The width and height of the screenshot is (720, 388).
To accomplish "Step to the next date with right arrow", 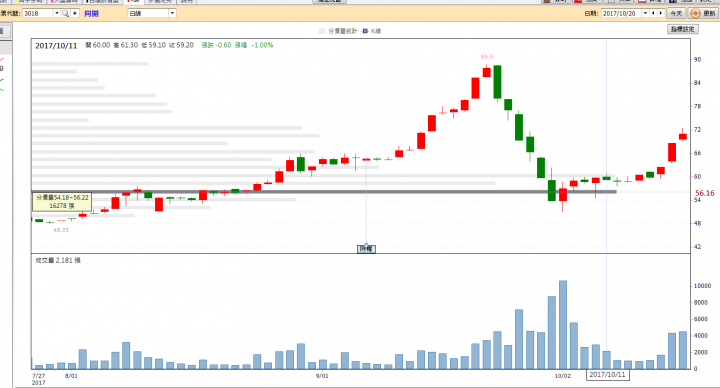I will pyautogui.click(x=661, y=13).
